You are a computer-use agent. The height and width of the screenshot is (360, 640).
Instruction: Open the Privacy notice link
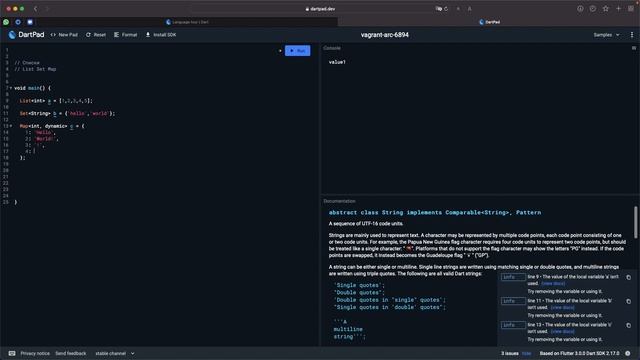click(x=35, y=353)
